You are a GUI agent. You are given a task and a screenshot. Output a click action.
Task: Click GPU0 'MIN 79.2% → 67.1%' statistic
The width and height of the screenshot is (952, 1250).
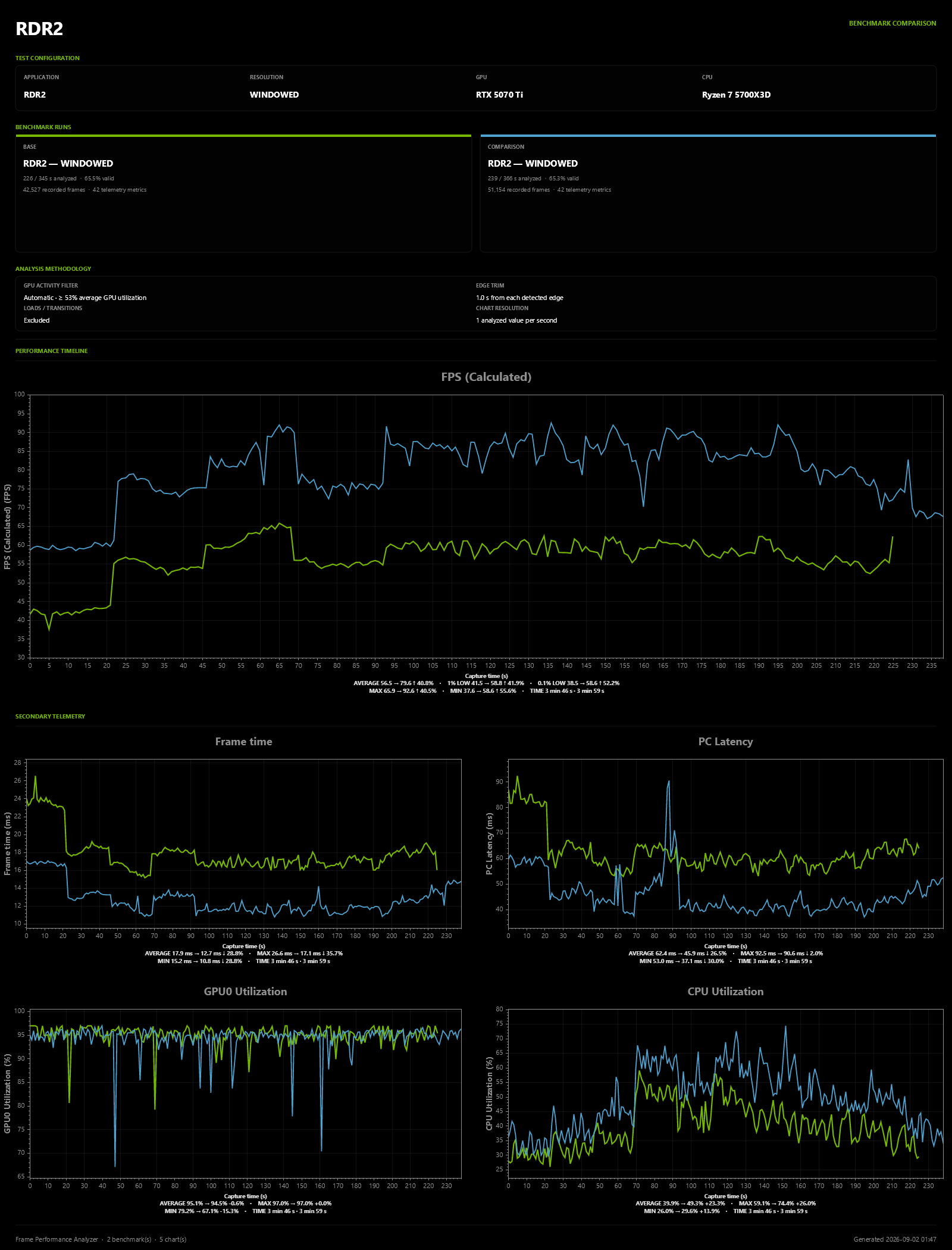click(x=202, y=1211)
